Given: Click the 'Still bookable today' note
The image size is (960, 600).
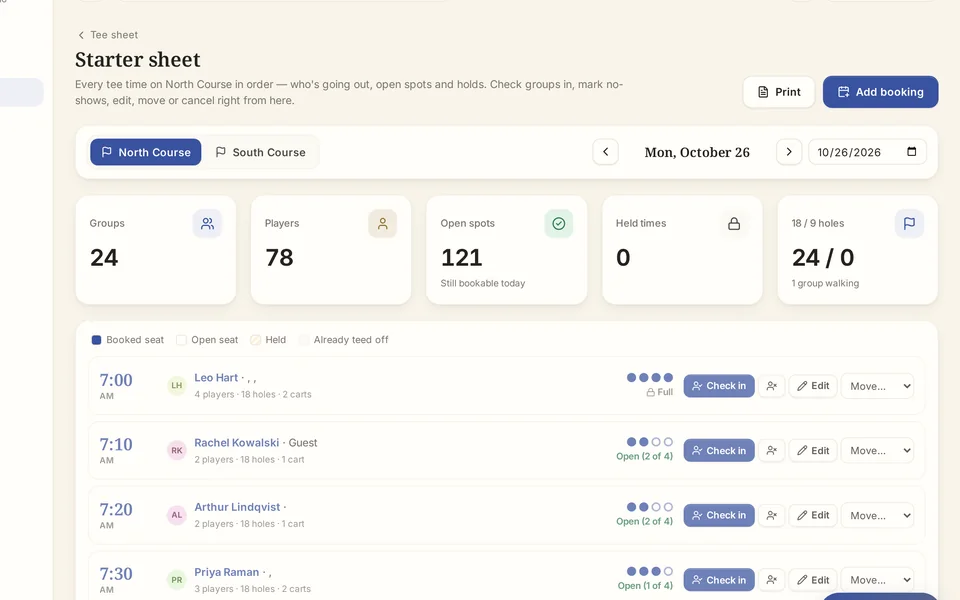Looking at the screenshot, I should (x=482, y=283).
